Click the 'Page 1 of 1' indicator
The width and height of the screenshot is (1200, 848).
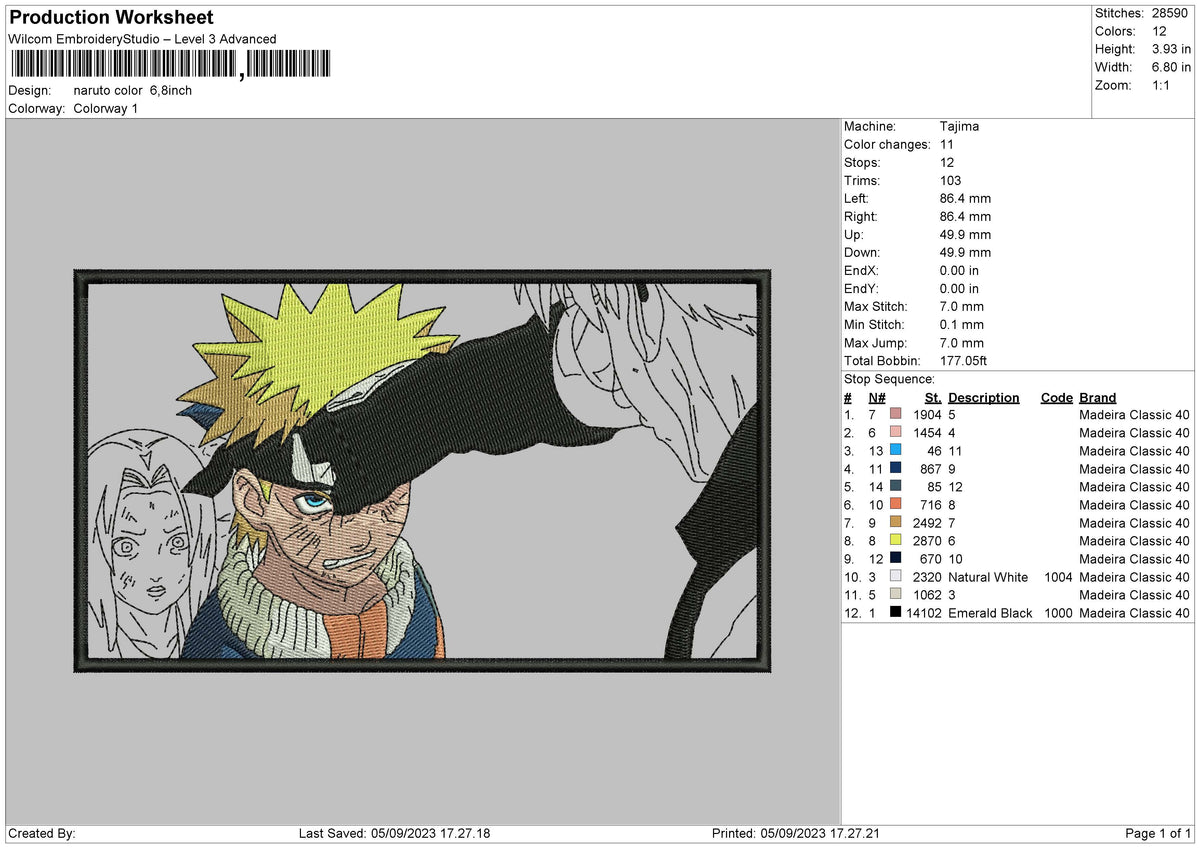coord(1158,833)
